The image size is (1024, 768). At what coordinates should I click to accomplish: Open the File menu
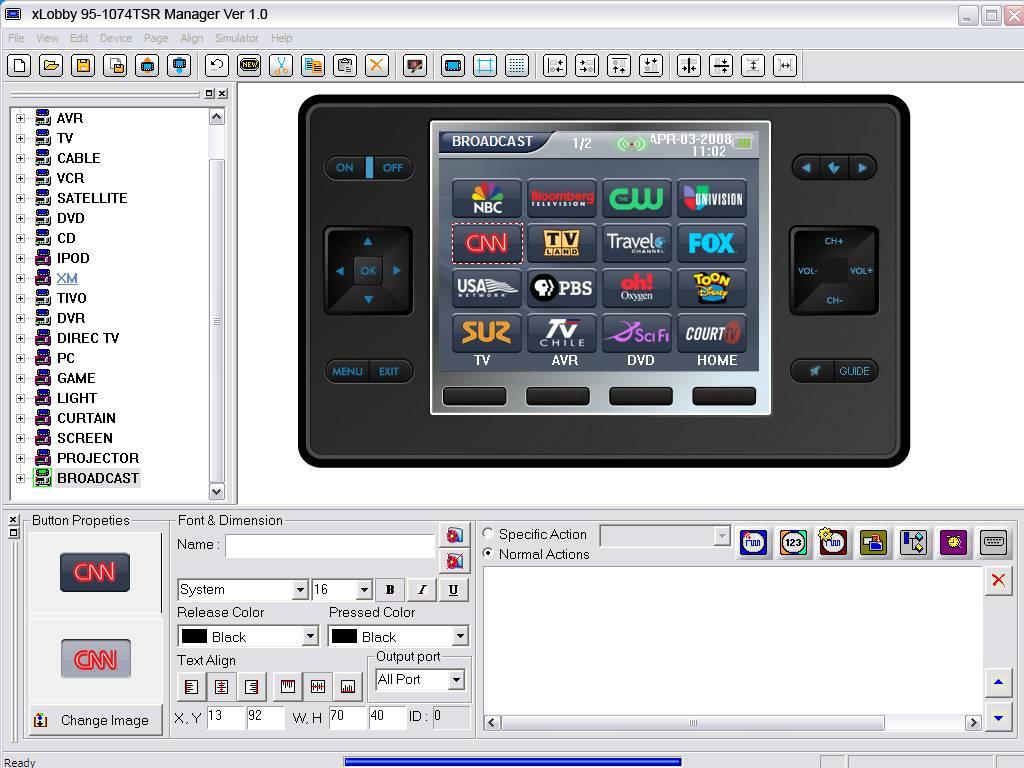pyautogui.click(x=16, y=39)
